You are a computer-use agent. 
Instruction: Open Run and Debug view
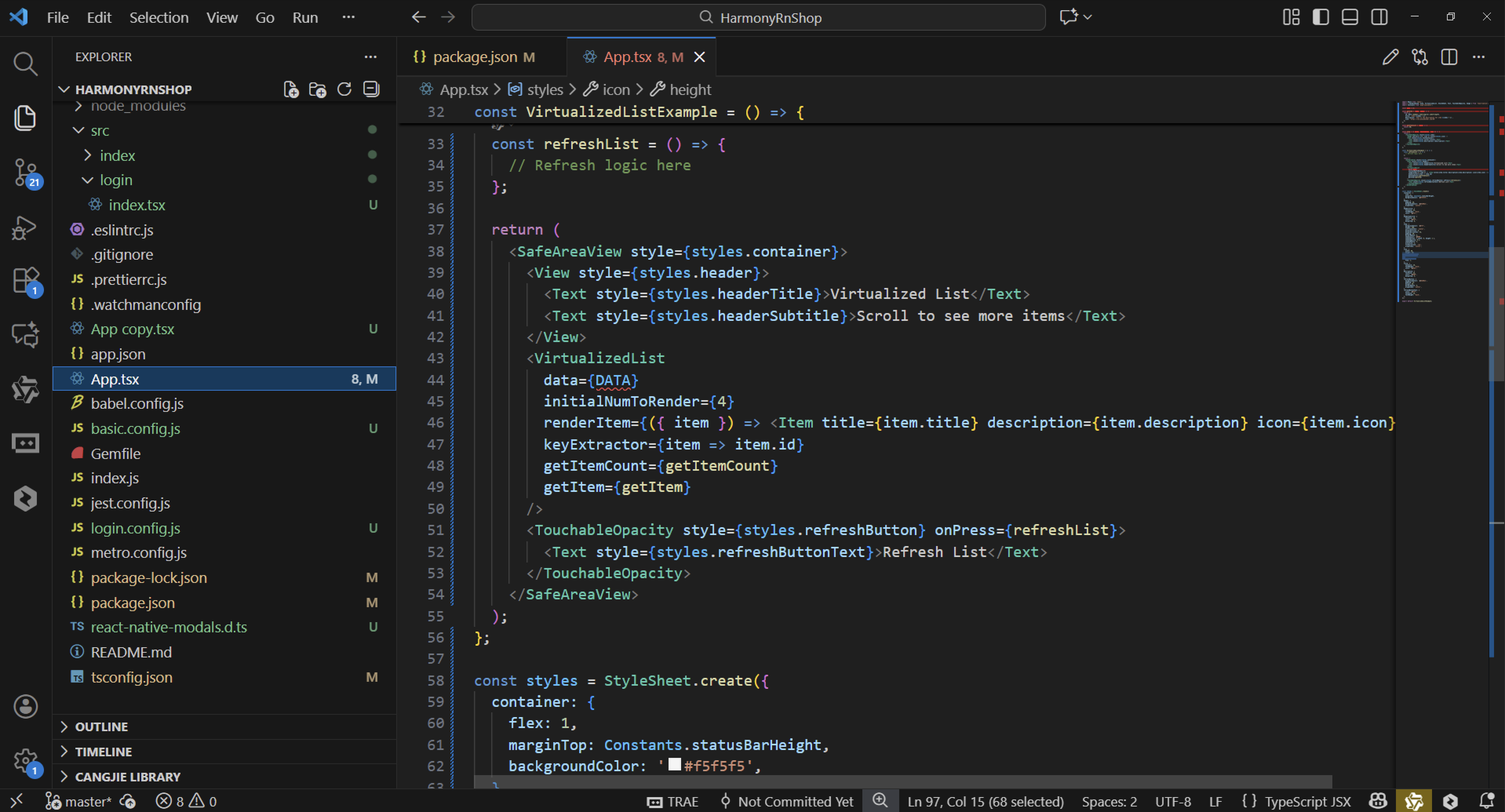[x=25, y=227]
